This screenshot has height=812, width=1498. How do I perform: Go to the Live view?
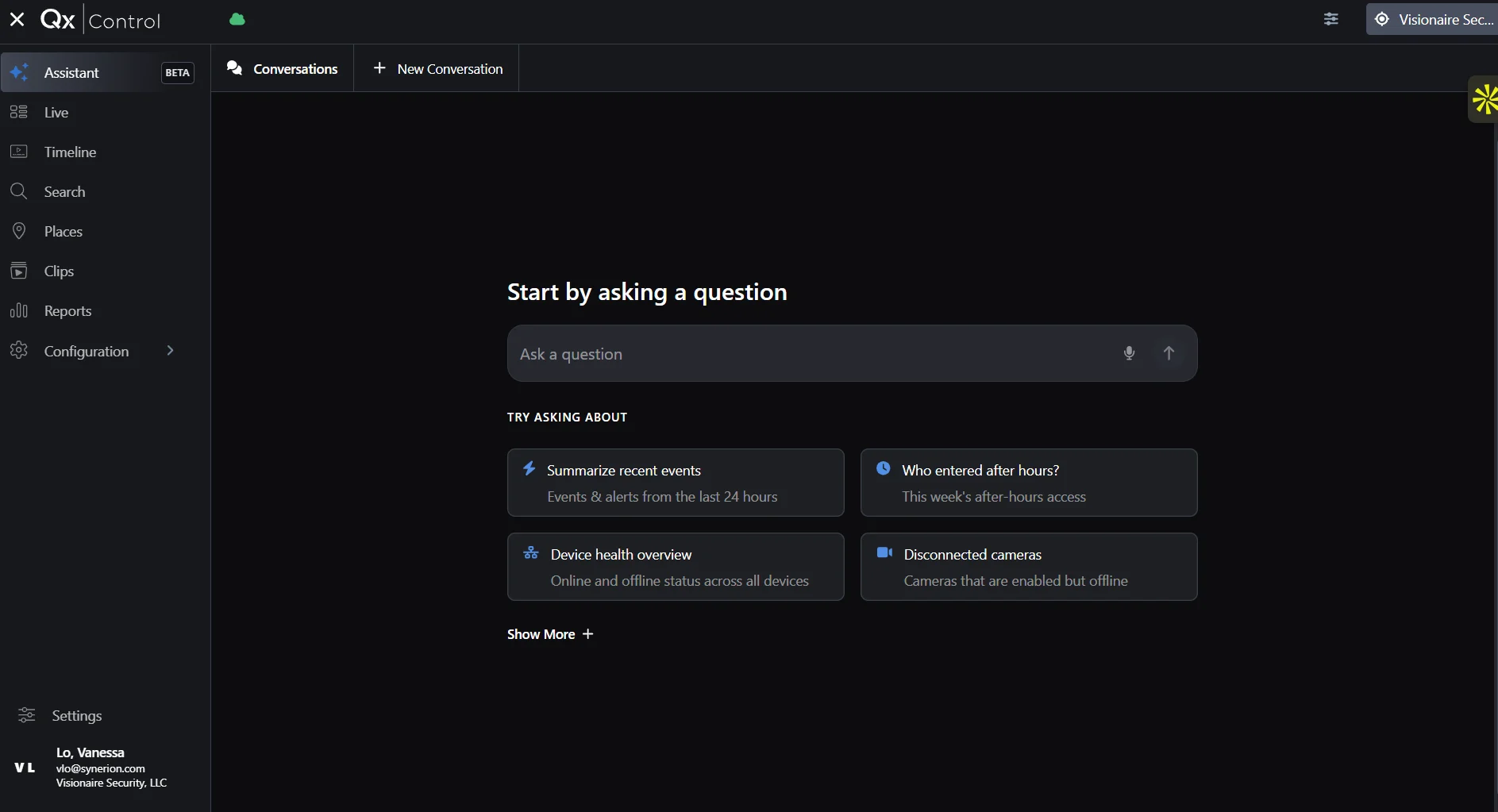tap(56, 112)
